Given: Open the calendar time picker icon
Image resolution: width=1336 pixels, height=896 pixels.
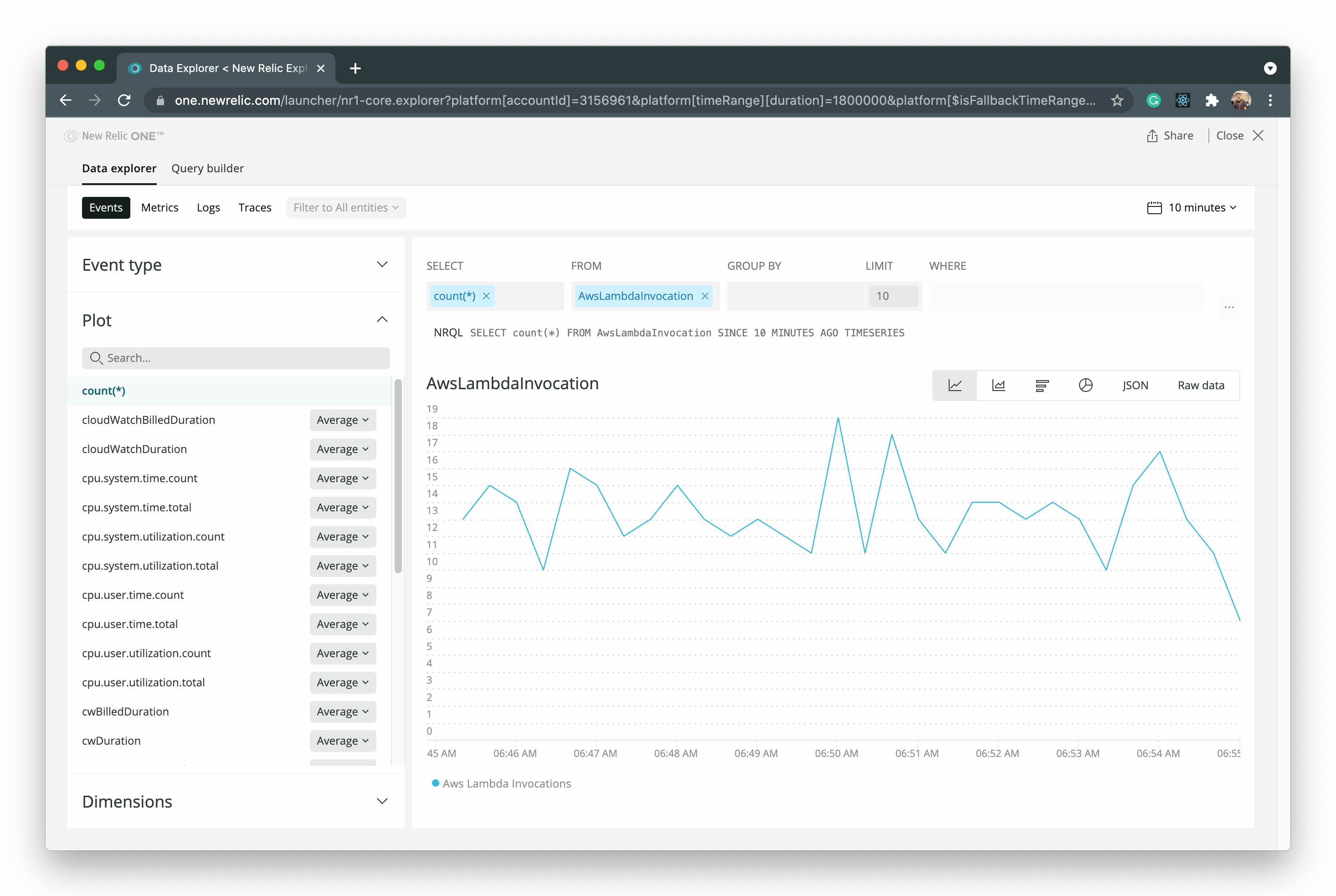Looking at the screenshot, I should coord(1155,207).
